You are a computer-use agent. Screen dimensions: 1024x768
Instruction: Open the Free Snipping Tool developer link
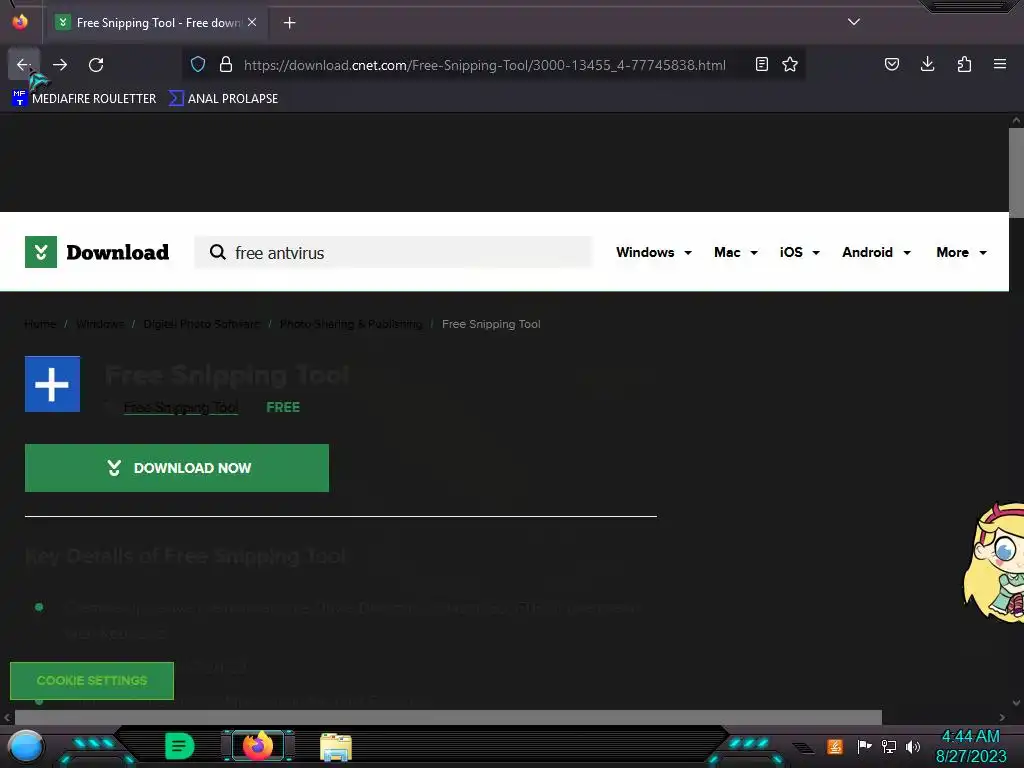[181, 408]
